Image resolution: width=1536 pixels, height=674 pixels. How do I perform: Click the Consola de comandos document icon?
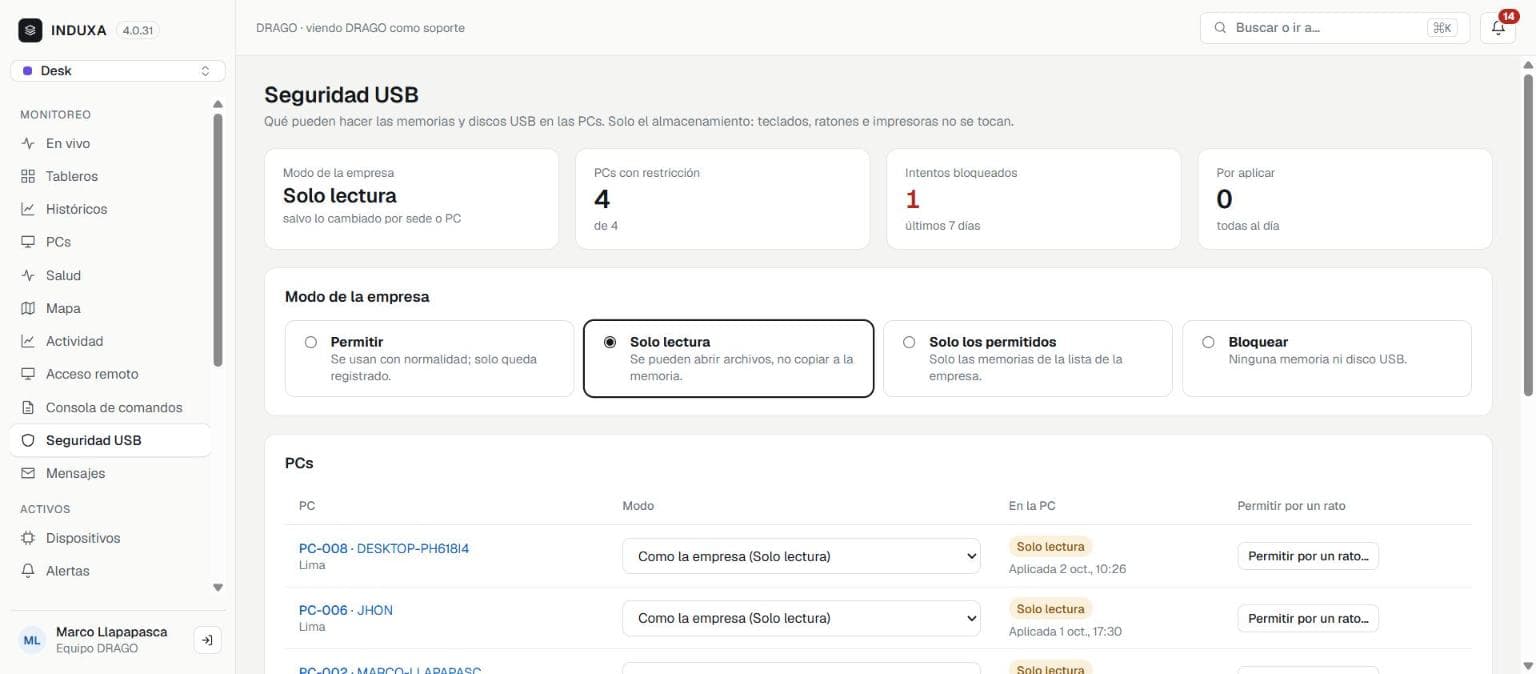[28, 407]
